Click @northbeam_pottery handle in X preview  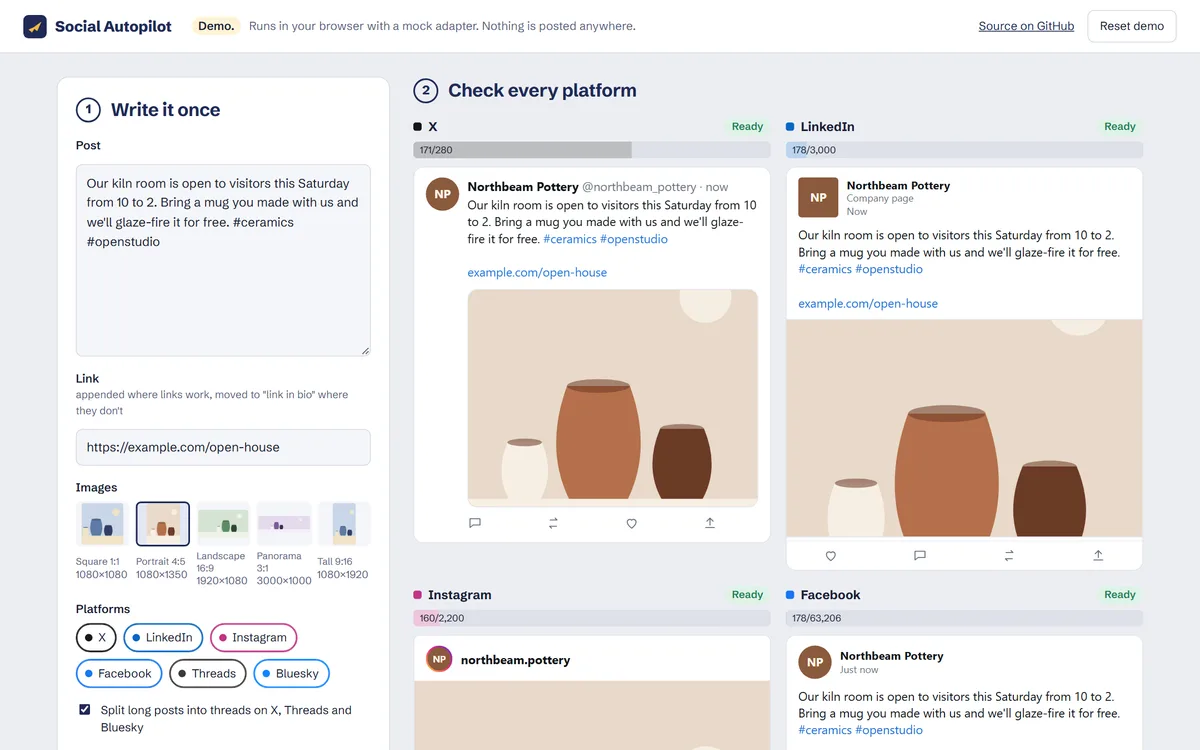(639, 187)
